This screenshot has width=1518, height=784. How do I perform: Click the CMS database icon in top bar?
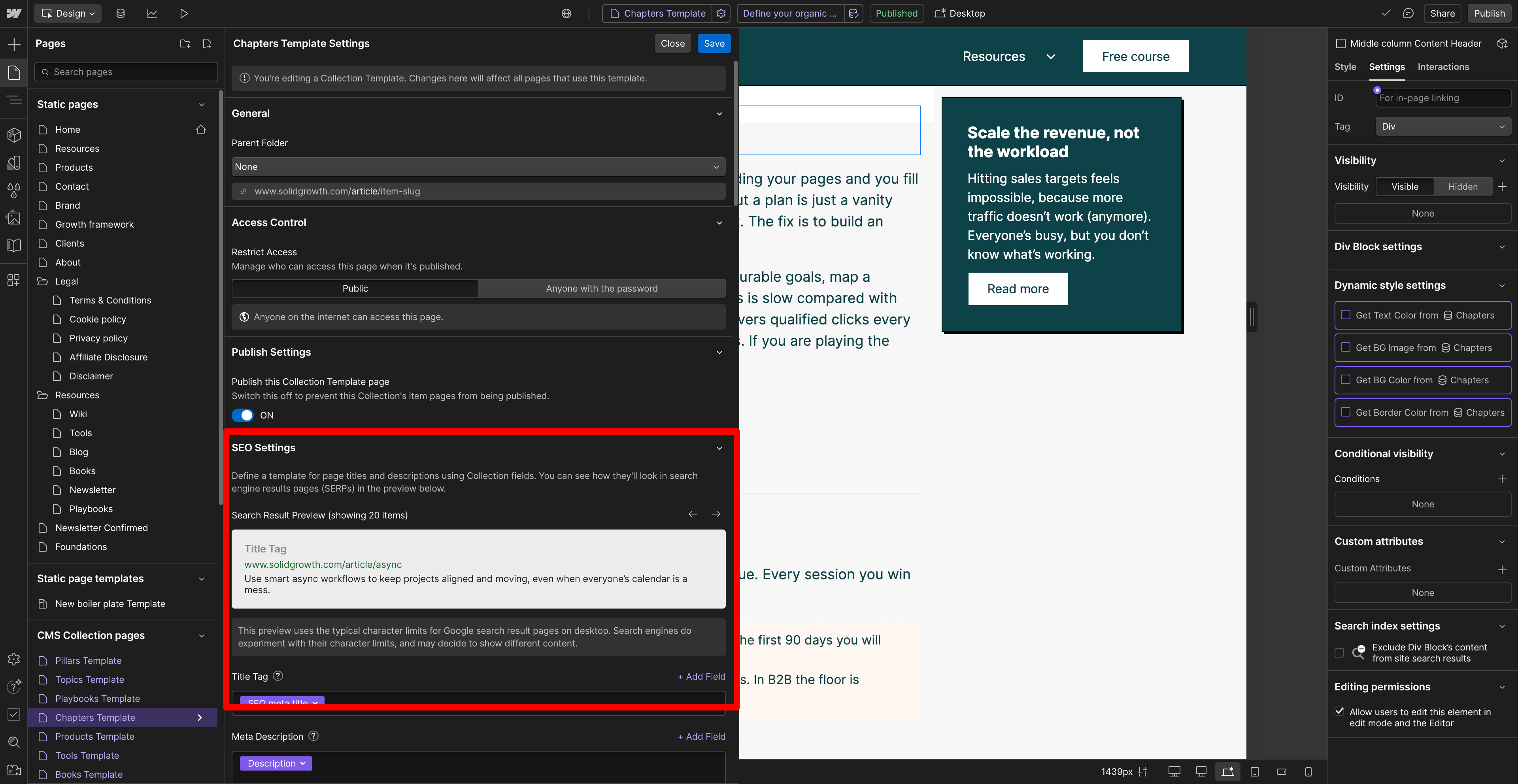tap(120, 13)
